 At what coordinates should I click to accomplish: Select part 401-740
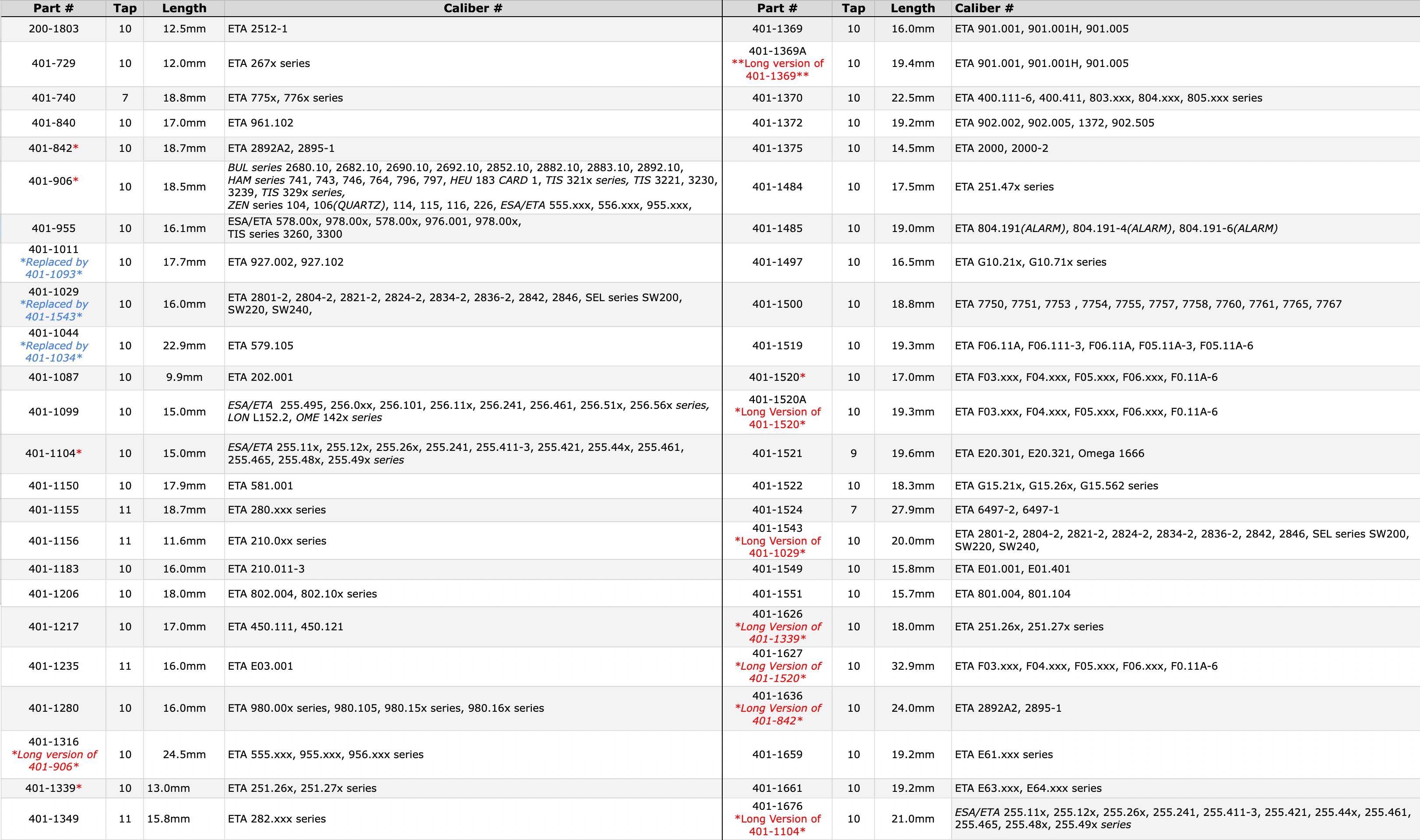pos(54,98)
